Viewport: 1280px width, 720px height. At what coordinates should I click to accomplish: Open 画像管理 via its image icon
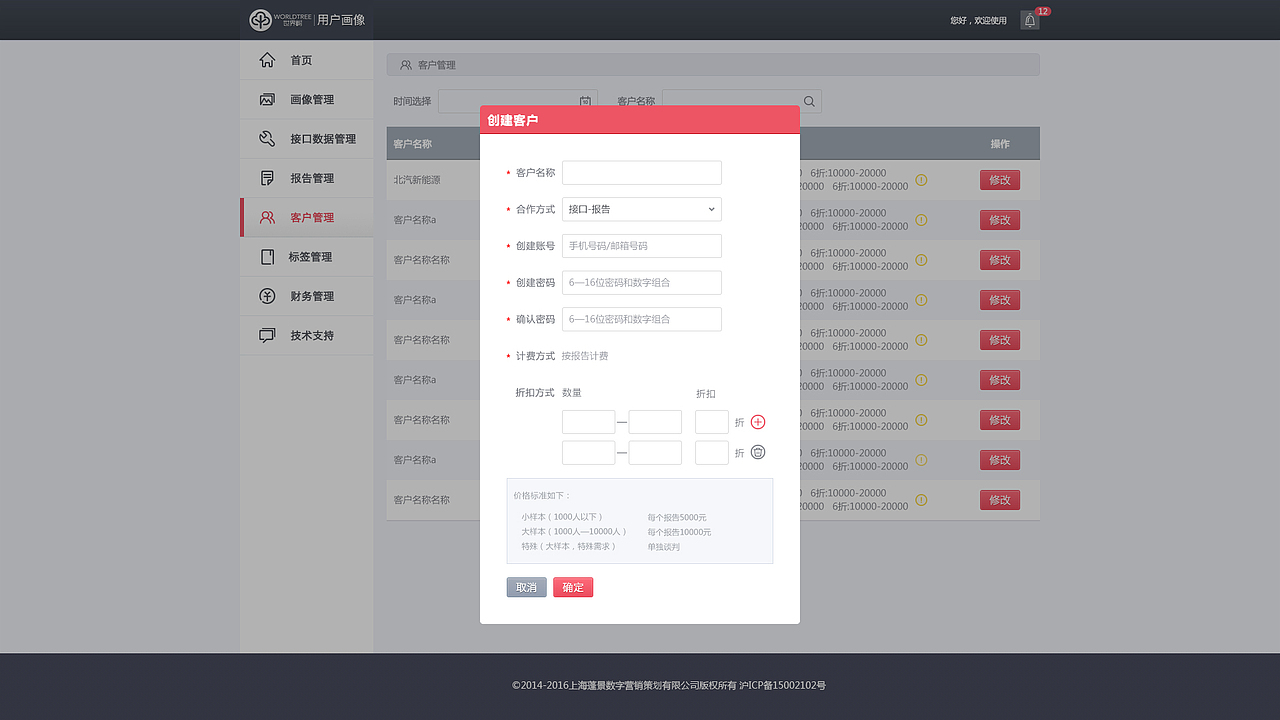pyautogui.click(x=266, y=99)
